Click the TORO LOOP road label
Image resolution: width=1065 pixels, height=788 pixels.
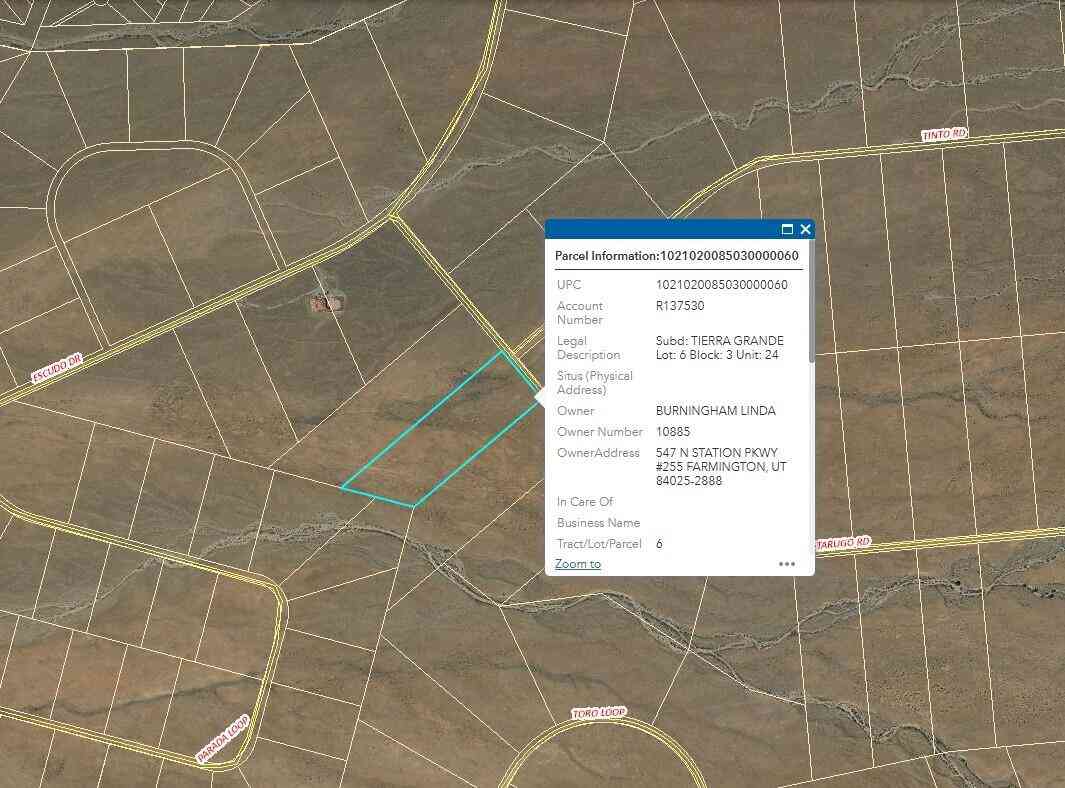[x=598, y=712]
